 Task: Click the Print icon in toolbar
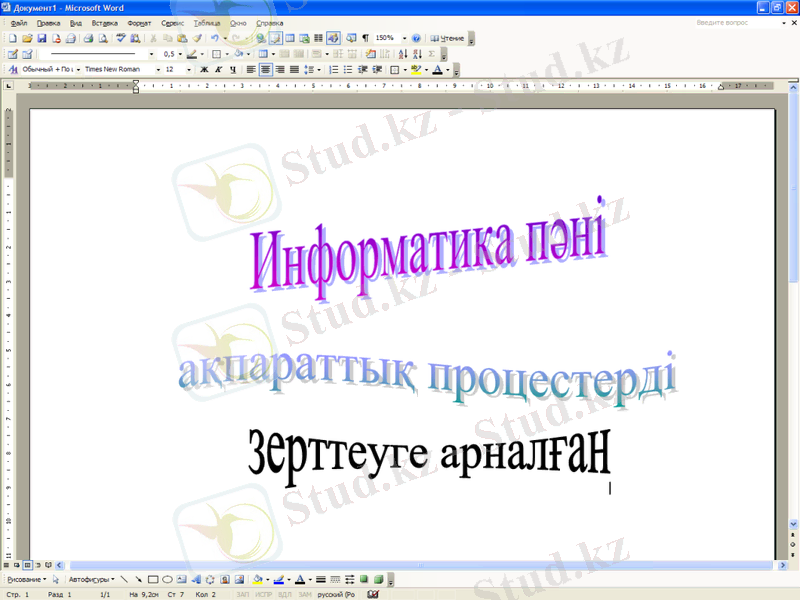click(88, 38)
